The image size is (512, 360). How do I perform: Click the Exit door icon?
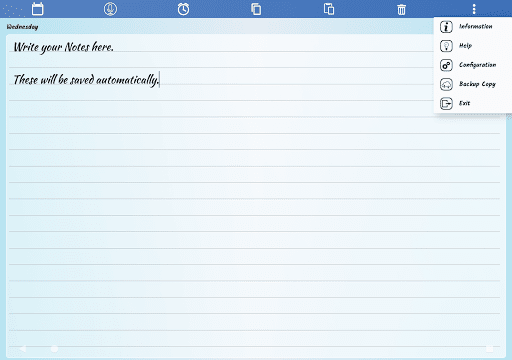[446, 104]
